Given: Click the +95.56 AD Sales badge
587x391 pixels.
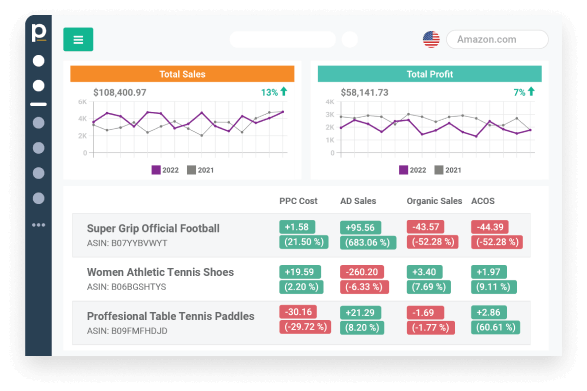Looking at the screenshot, I should [360, 228].
